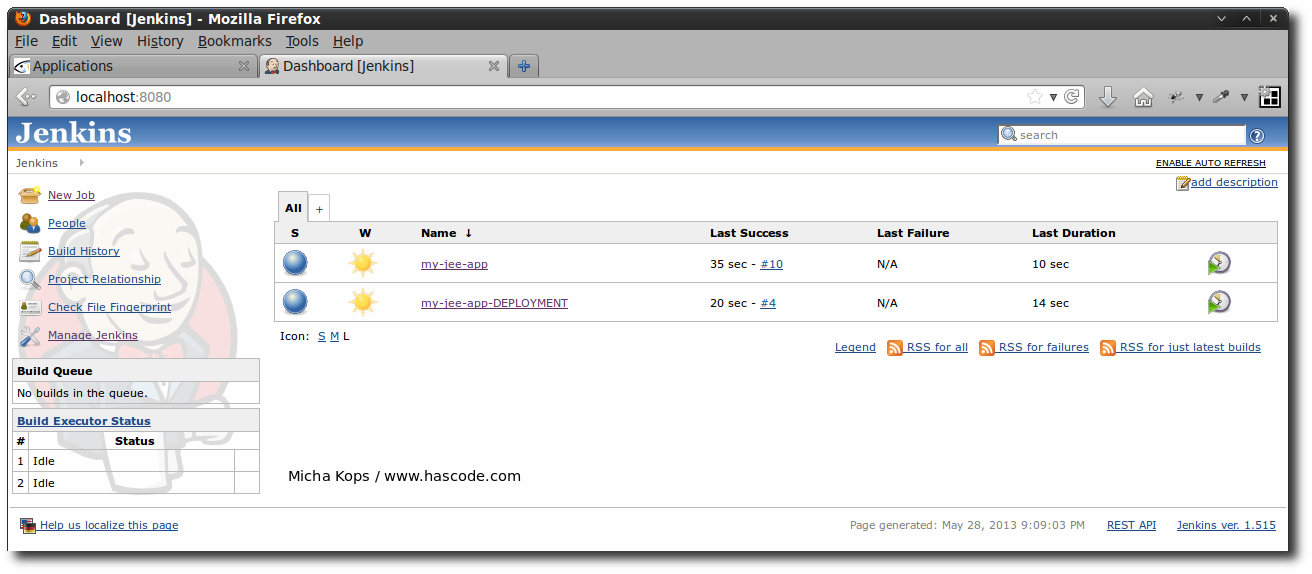This screenshot has height=574, width=1312.
Task: Open the Bookmarks menu
Action: [x=234, y=41]
